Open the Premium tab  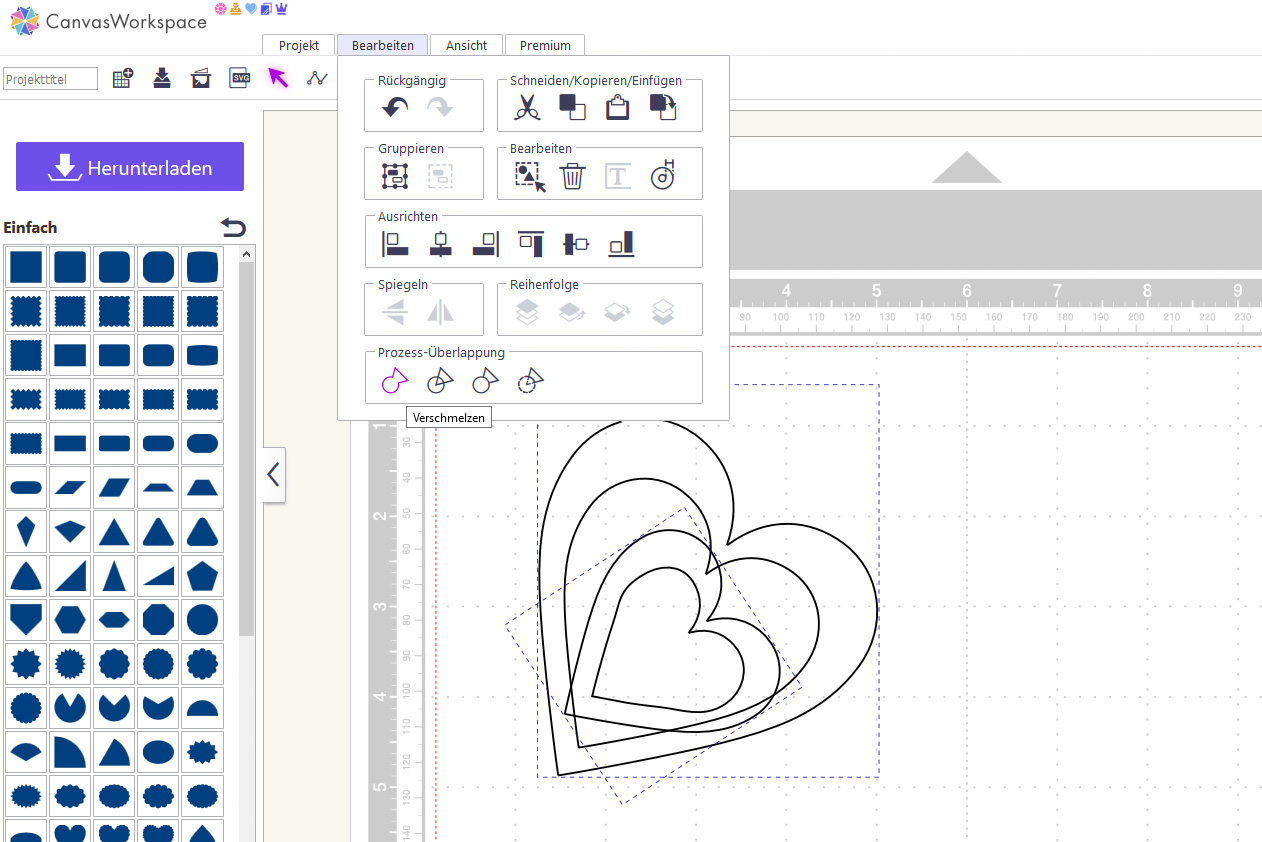(545, 45)
